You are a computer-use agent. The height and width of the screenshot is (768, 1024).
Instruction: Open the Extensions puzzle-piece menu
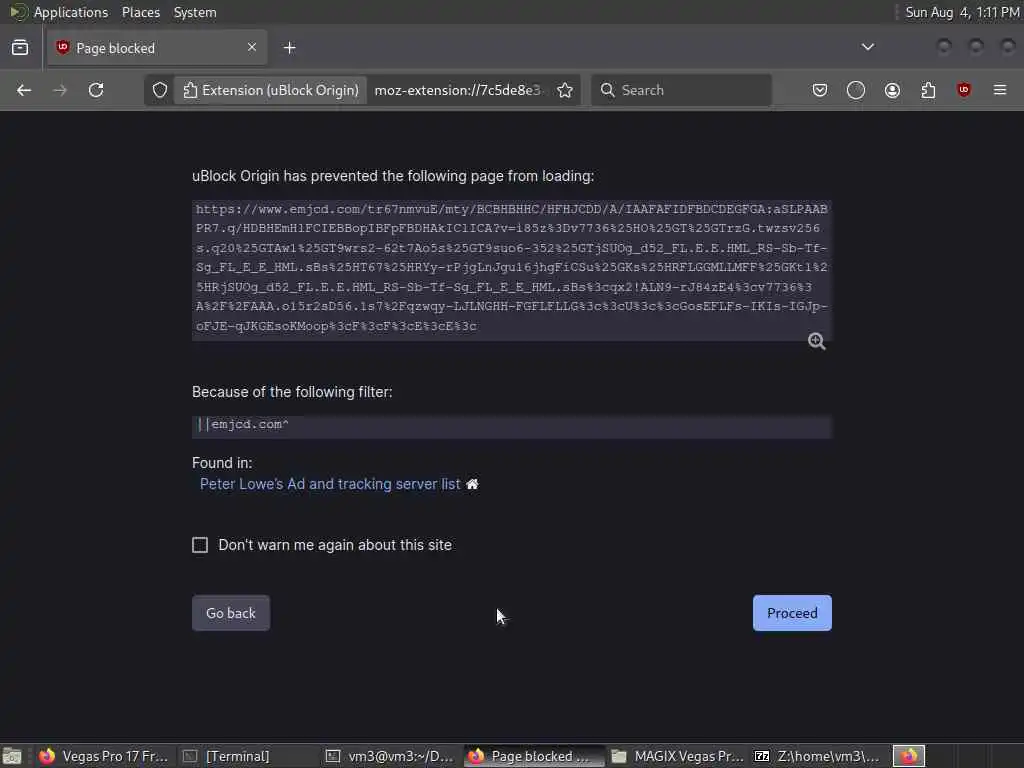pos(928,90)
